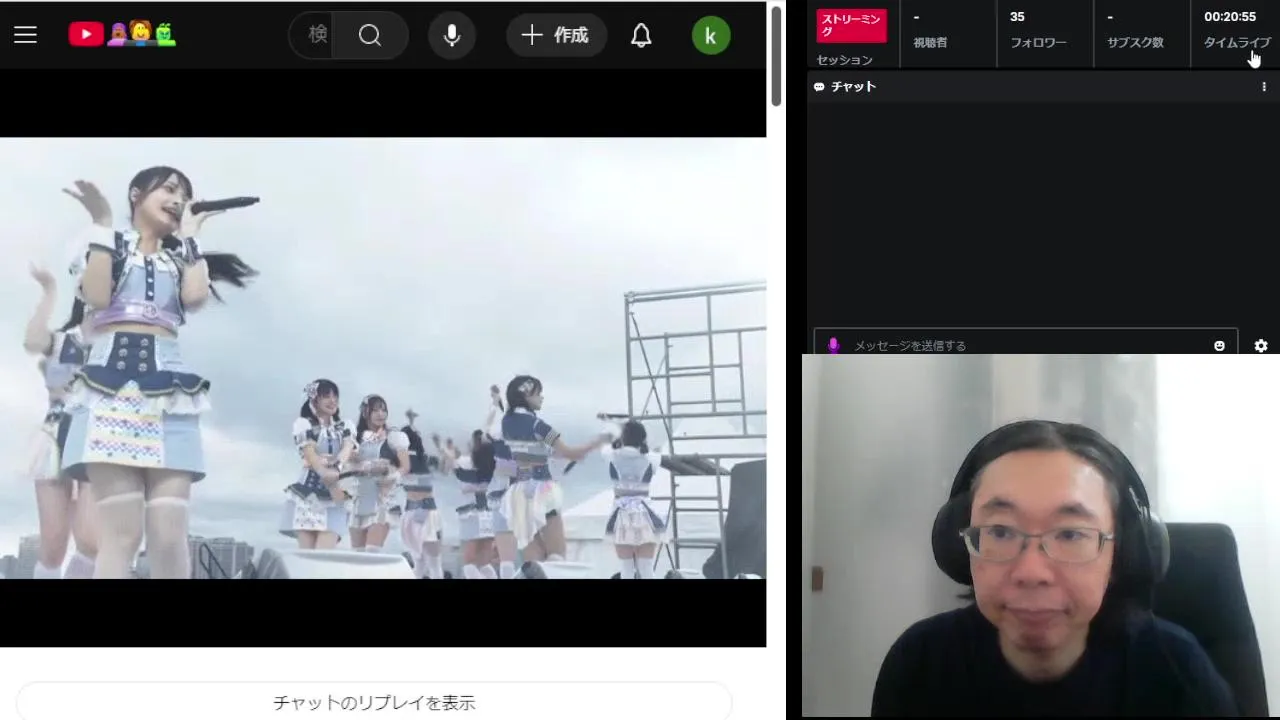Open the YouTube hamburger guide menu

click(26, 35)
